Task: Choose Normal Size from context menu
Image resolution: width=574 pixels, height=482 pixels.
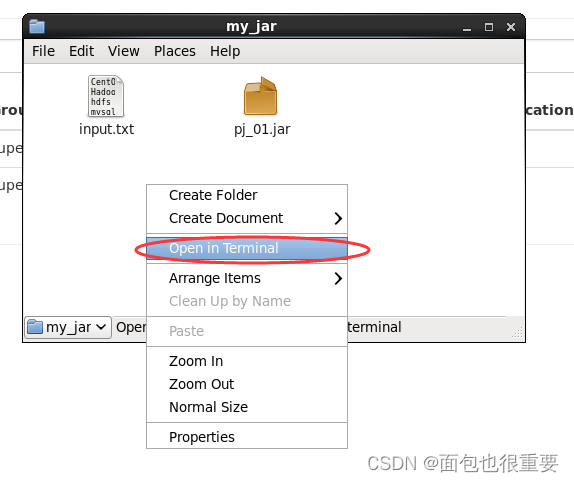Action: click(247, 407)
